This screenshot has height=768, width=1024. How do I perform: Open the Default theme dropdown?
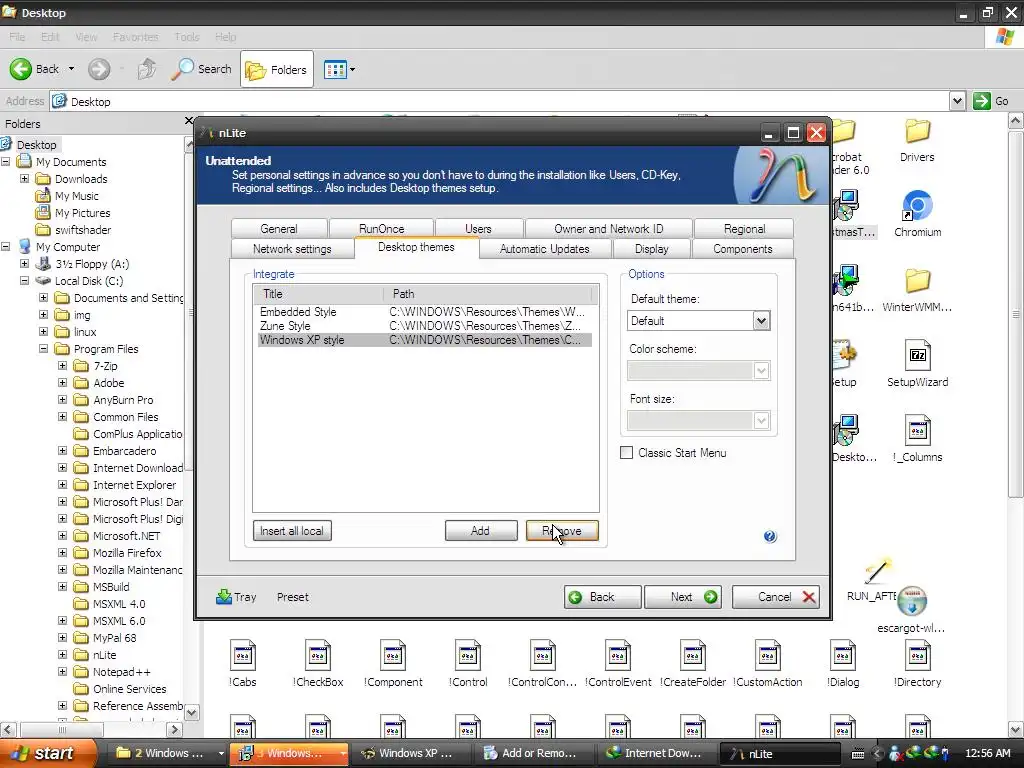pyautogui.click(x=761, y=321)
